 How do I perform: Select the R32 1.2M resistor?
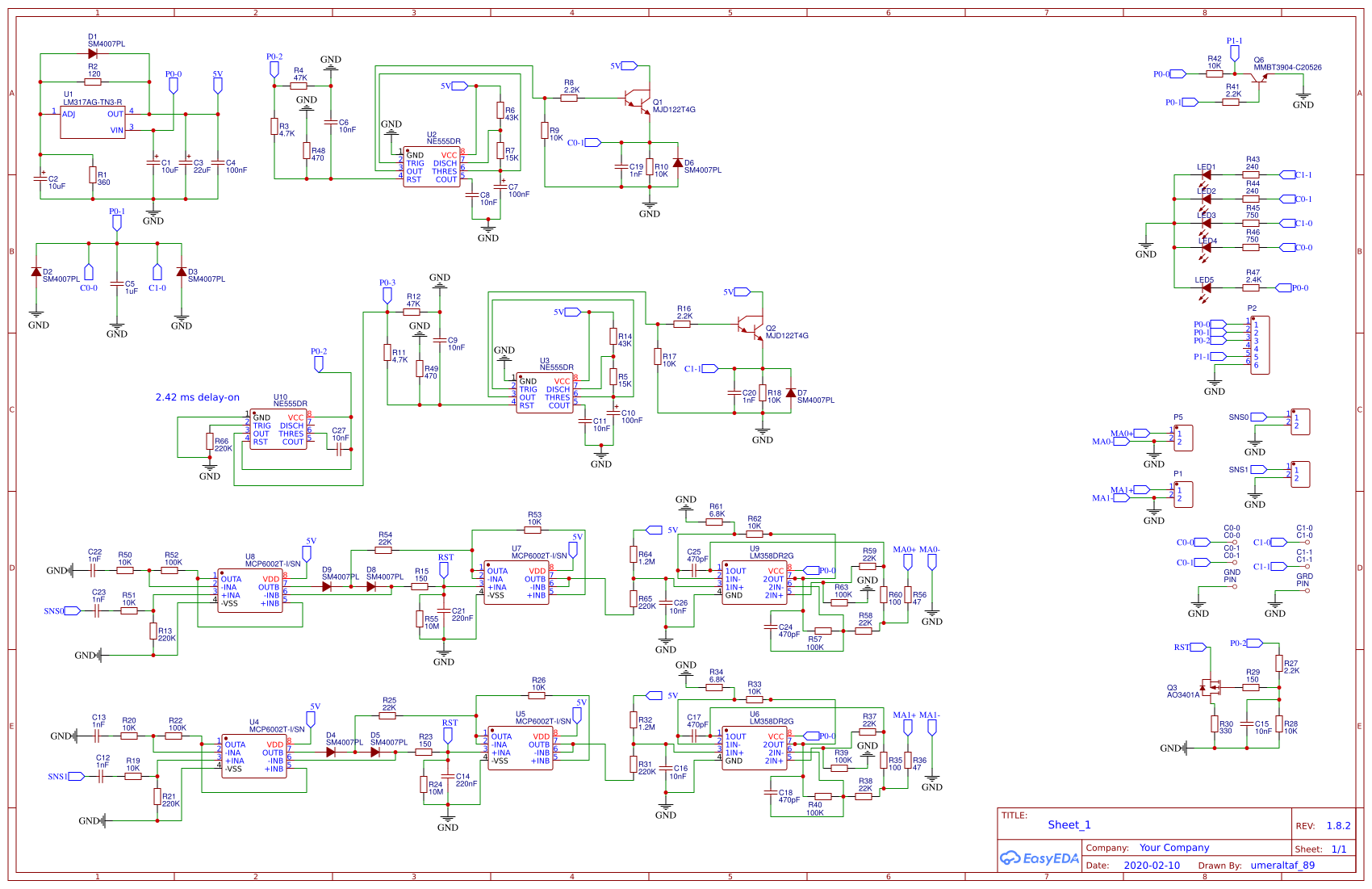[x=634, y=720]
